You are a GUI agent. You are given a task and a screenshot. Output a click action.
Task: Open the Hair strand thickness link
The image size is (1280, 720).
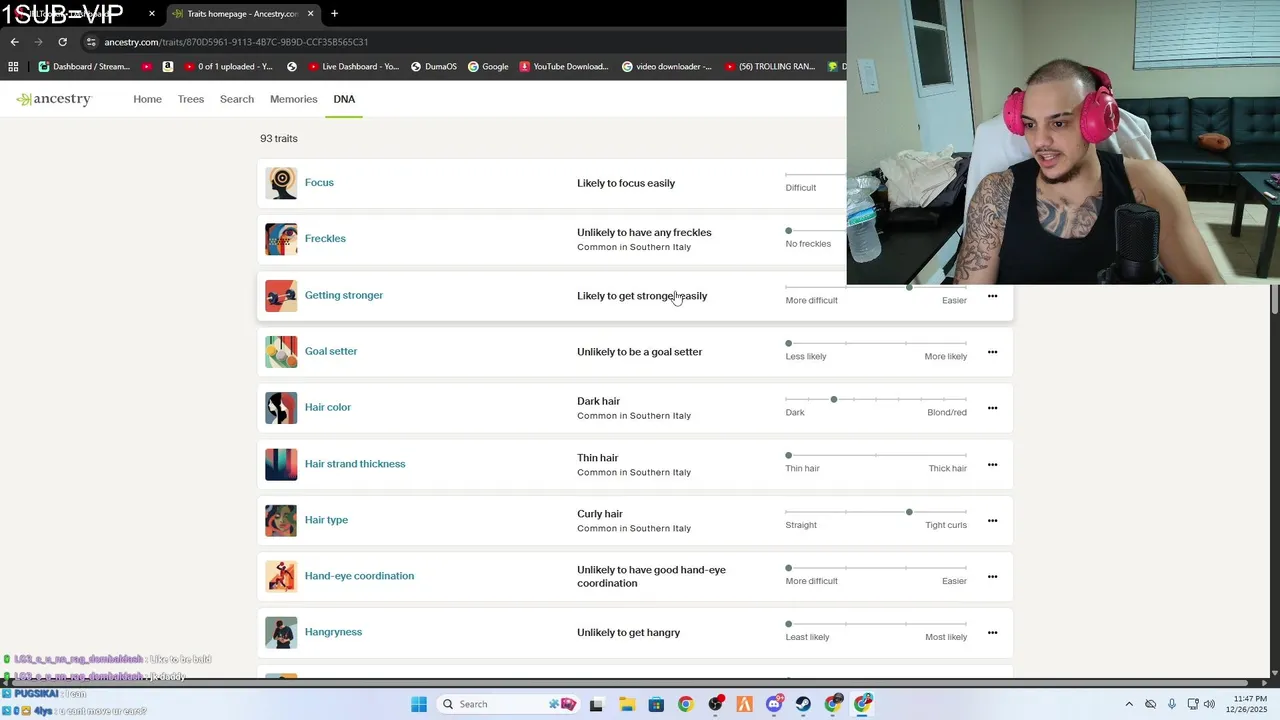(355, 464)
